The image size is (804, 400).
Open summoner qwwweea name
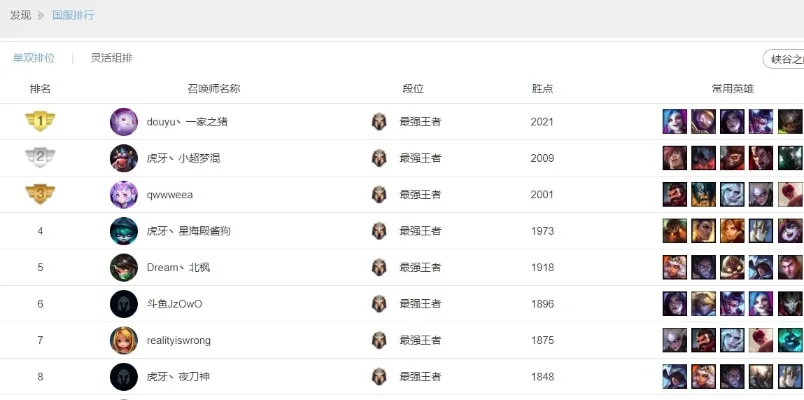tap(170, 195)
